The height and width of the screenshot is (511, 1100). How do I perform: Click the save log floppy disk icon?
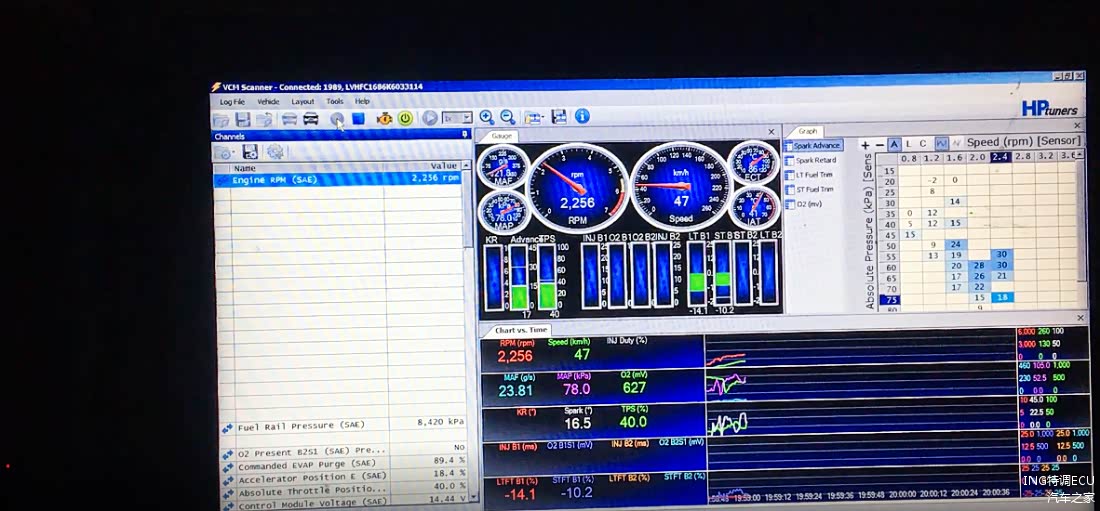[242, 119]
